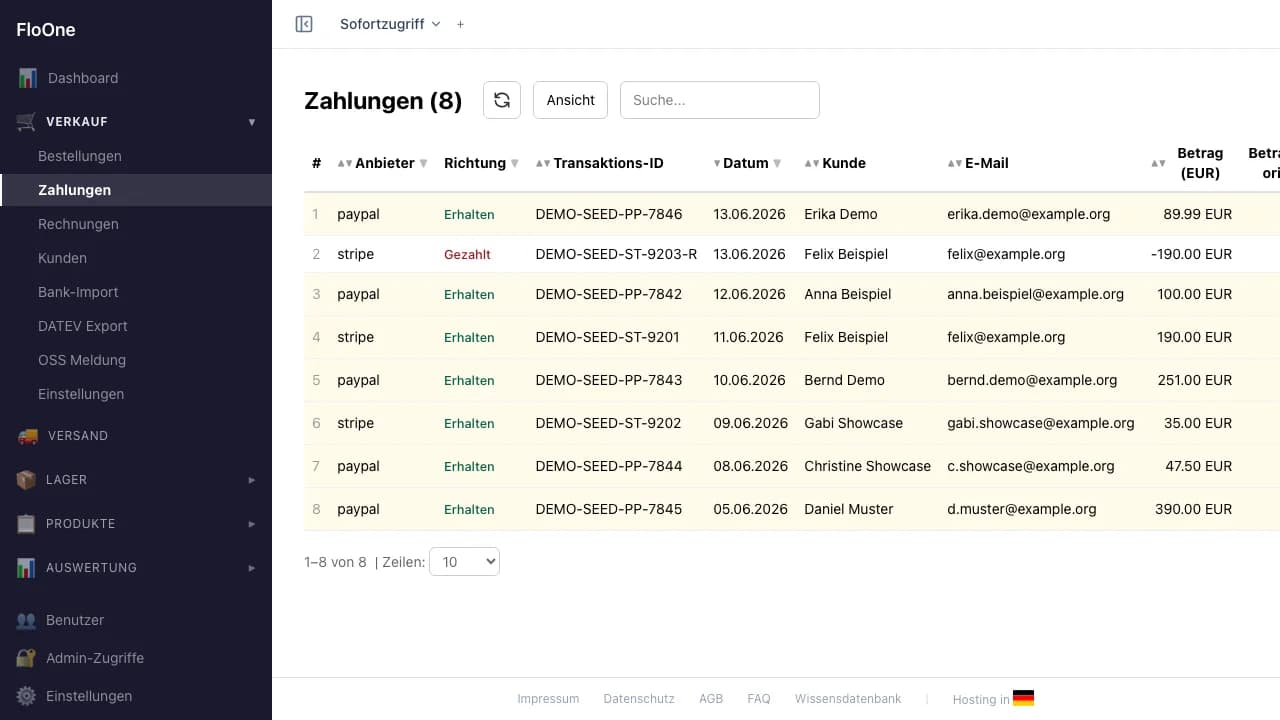Collapse the VERKAUF section arrow
This screenshot has height=720, width=1280.
[x=252, y=122]
